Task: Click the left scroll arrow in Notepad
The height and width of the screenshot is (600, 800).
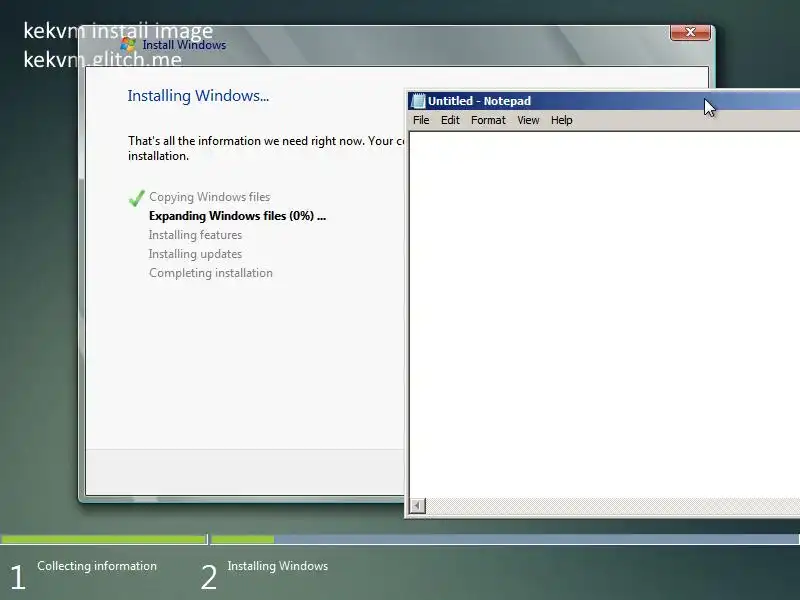Action: [417, 506]
